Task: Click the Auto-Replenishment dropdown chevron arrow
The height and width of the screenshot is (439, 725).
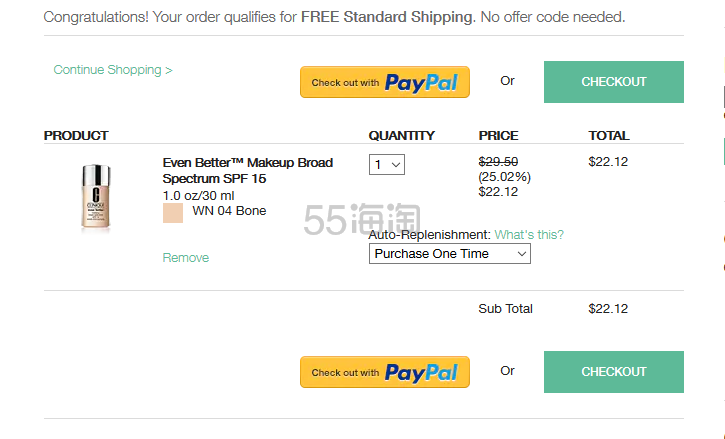Action: point(522,254)
